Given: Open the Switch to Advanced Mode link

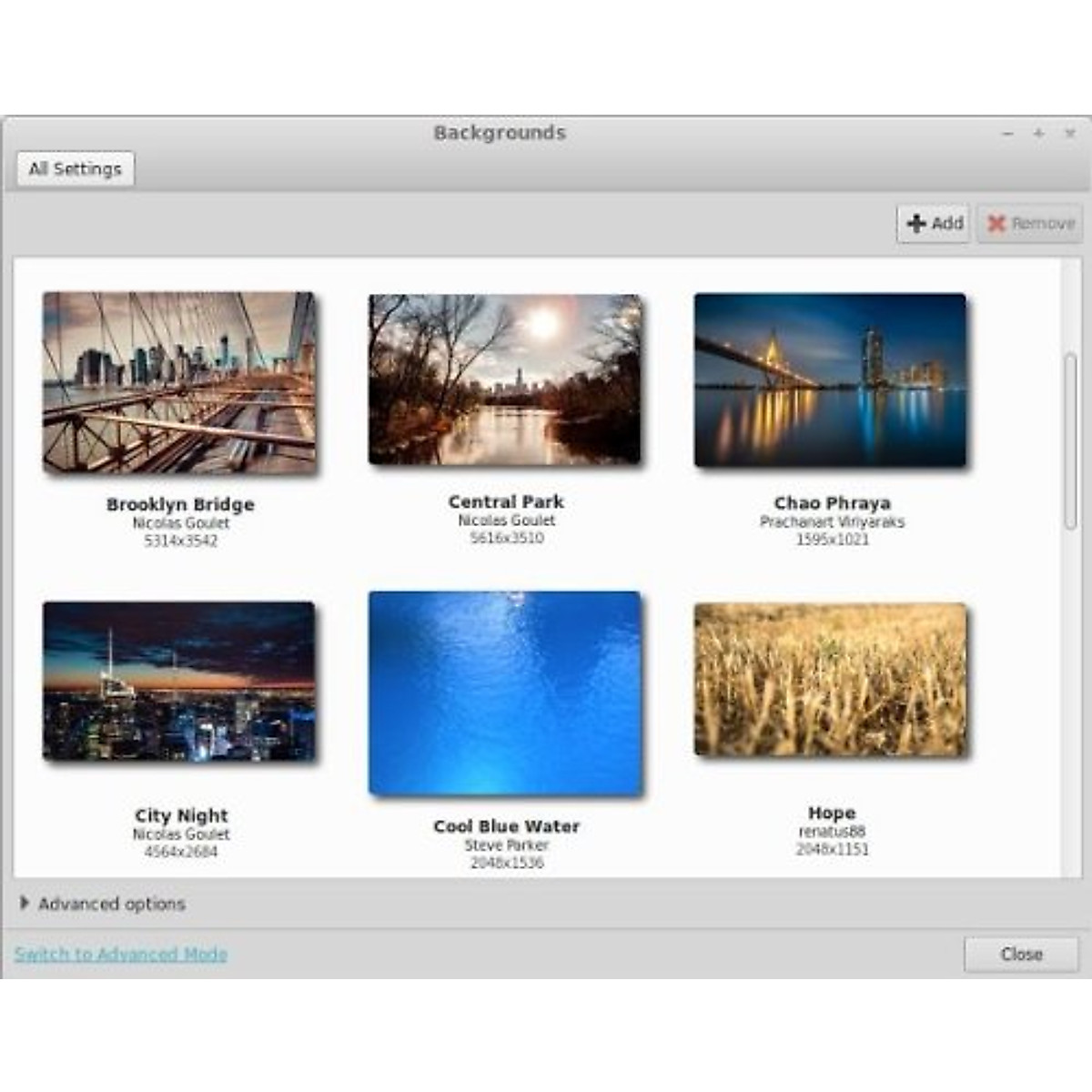Looking at the screenshot, I should coord(121,954).
